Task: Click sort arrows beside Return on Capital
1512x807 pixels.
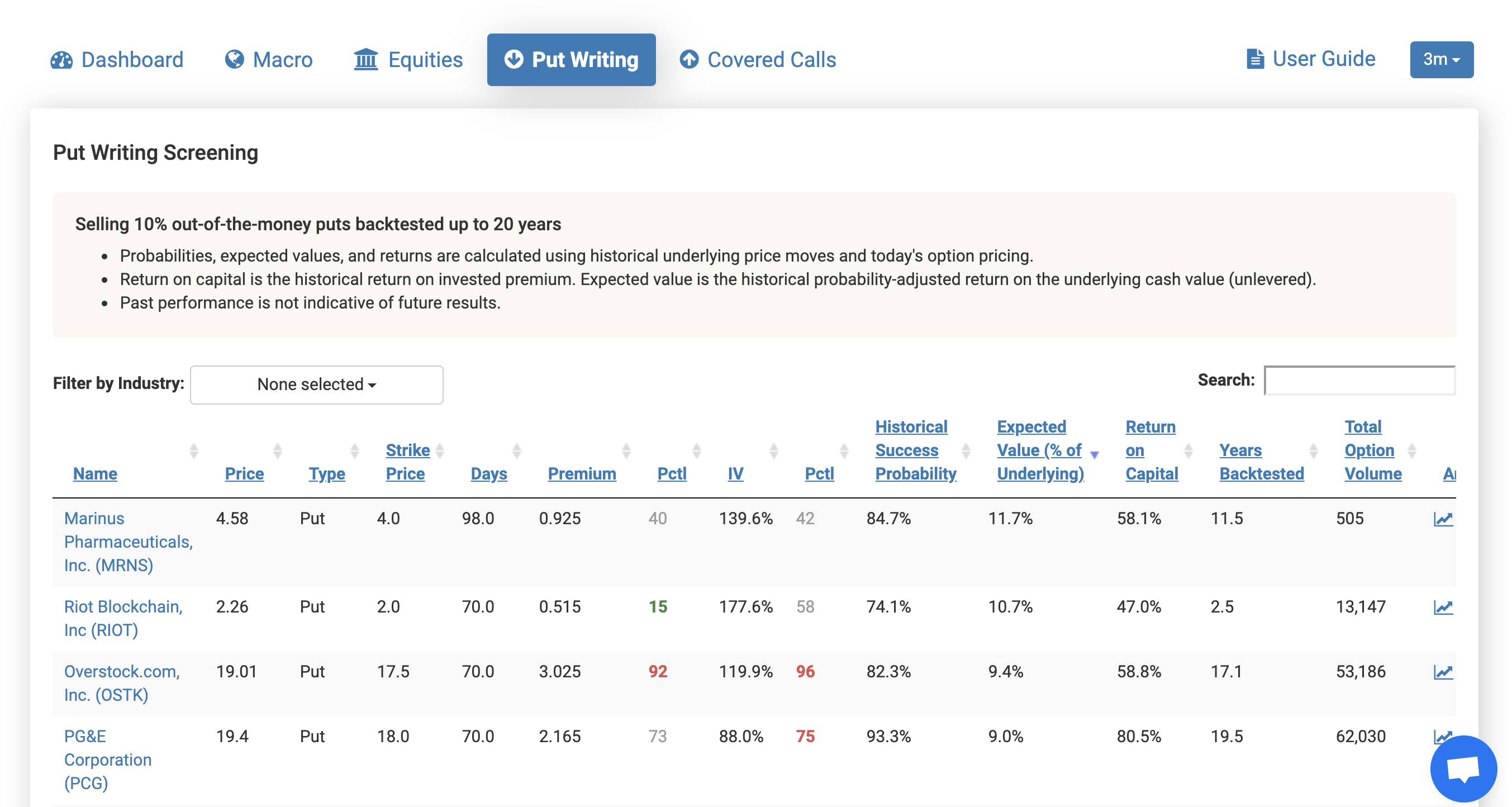Action: [1188, 450]
